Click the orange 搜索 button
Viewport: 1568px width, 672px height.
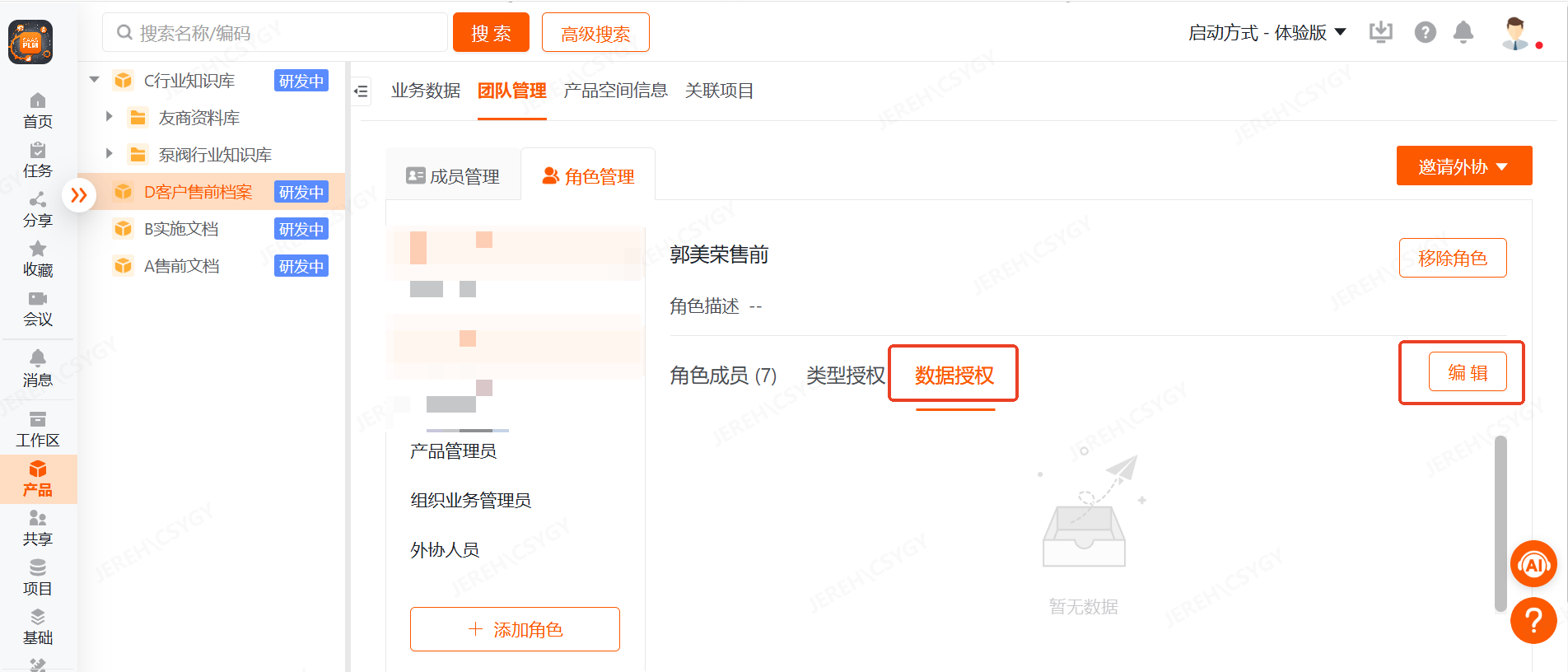492,33
